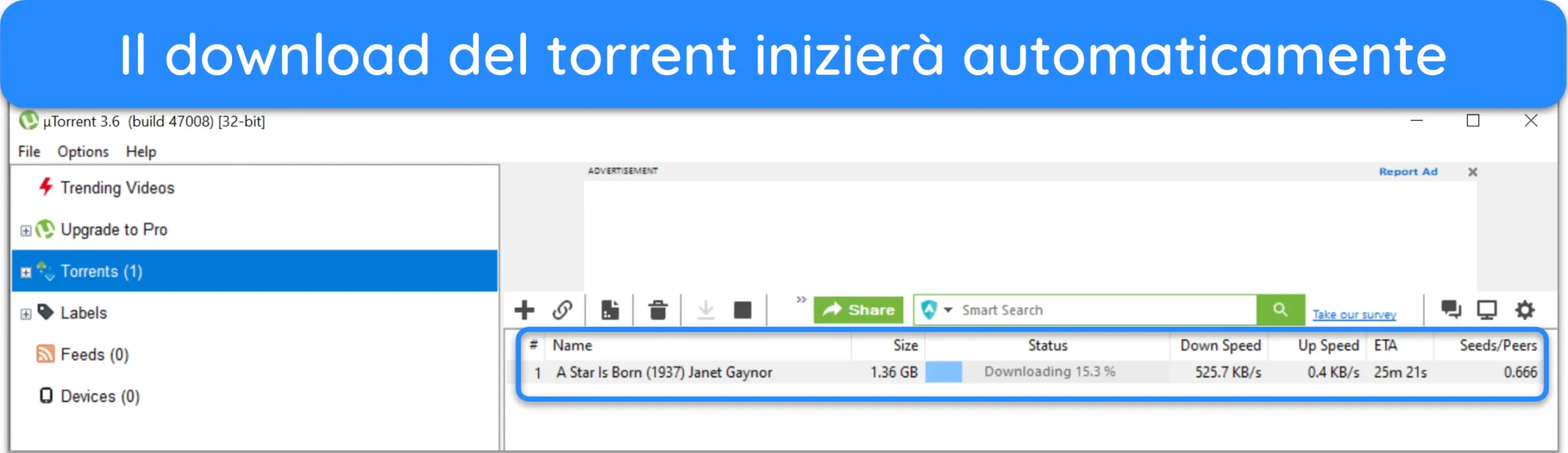Select Trending Videos in the sidebar
1568x453 pixels.
pos(118,188)
